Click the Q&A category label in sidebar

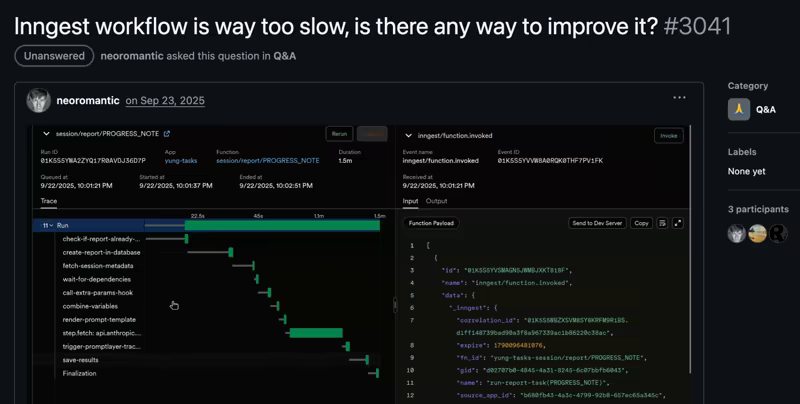tap(765, 110)
